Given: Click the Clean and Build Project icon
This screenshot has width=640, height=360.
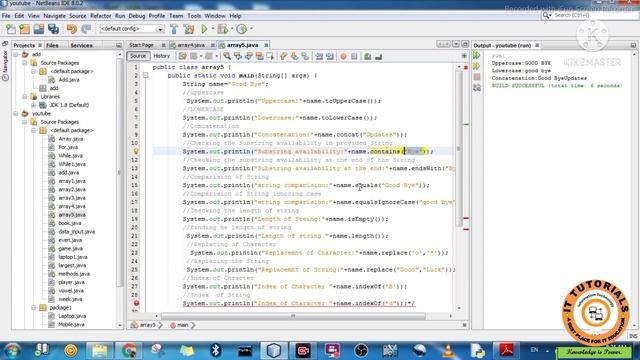Looking at the screenshot, I should pyautogui.click(x=189, y=29).
